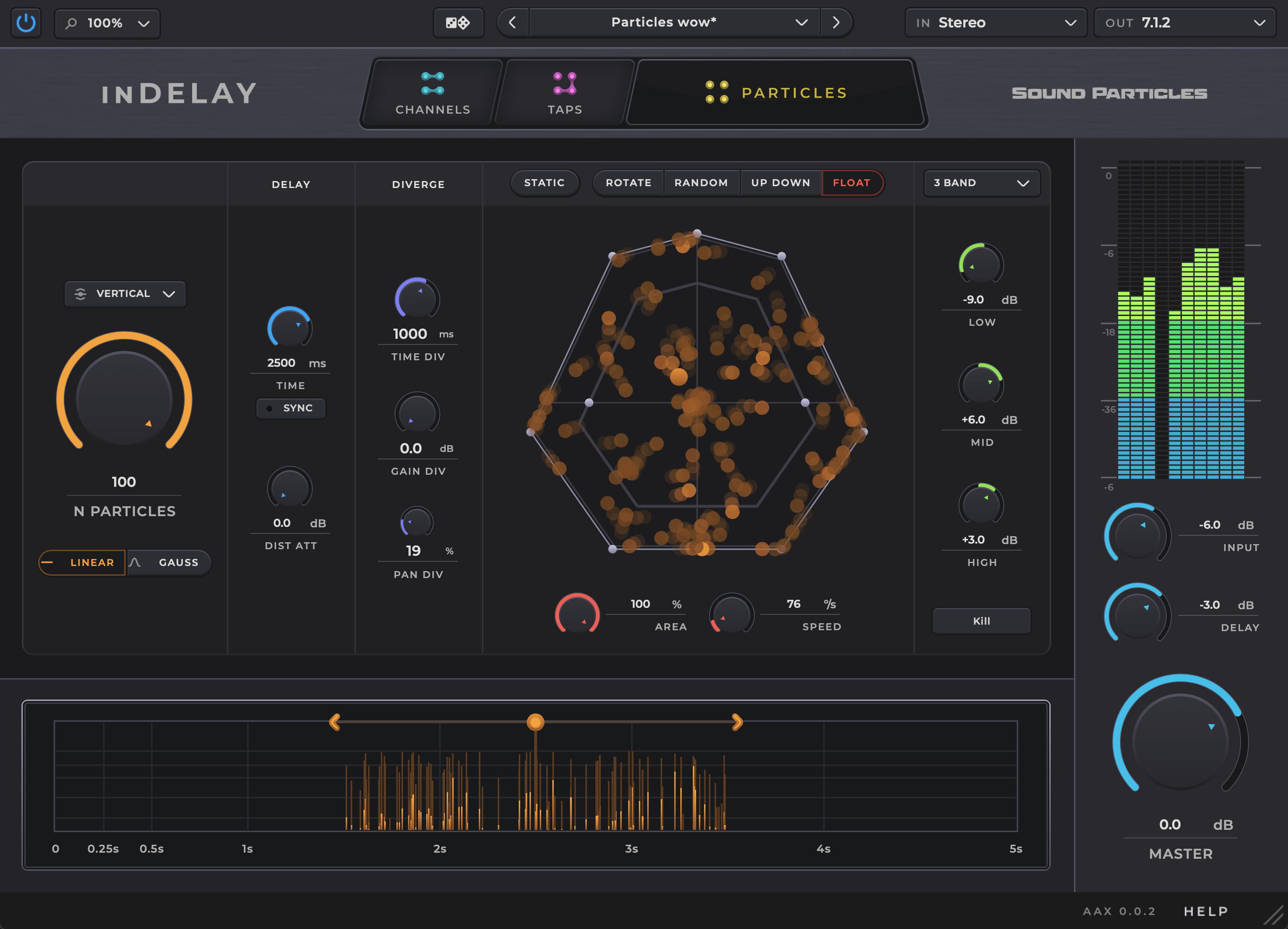Select the ROTATE movement mode
Screen dimensions: 1288x929
pos(628,182)
